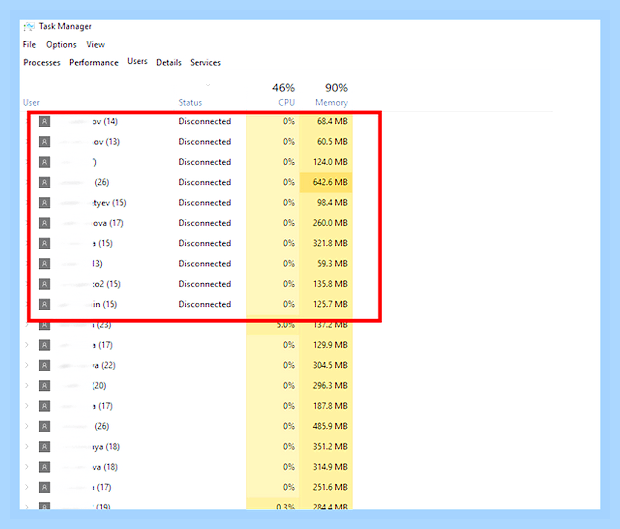The height and width of the screenshot is (529, 620).
Task: Click user icon in the 251.6 MB row
Action: (x=45, y=487)
